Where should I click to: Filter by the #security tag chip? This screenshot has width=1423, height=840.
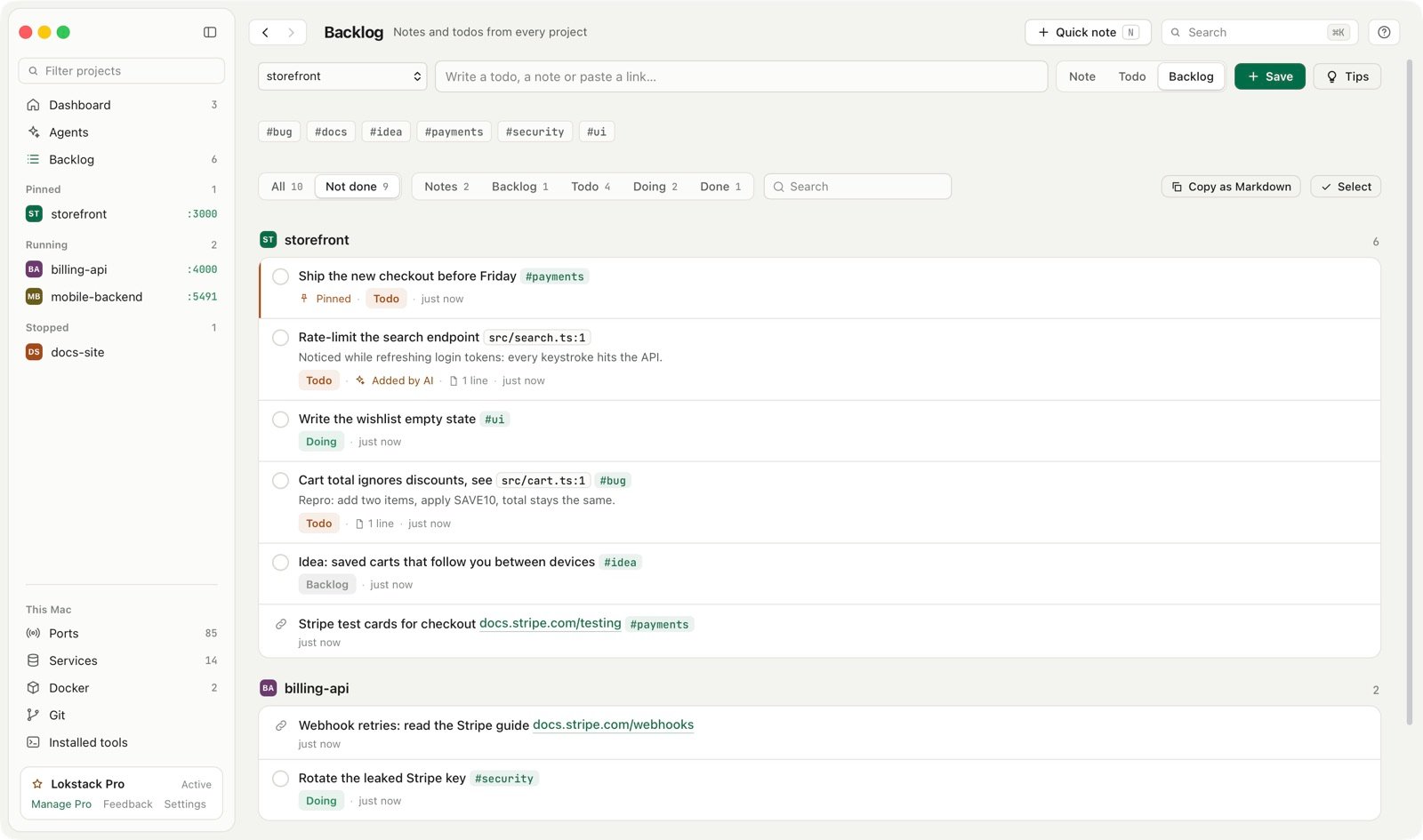point(535,132)
